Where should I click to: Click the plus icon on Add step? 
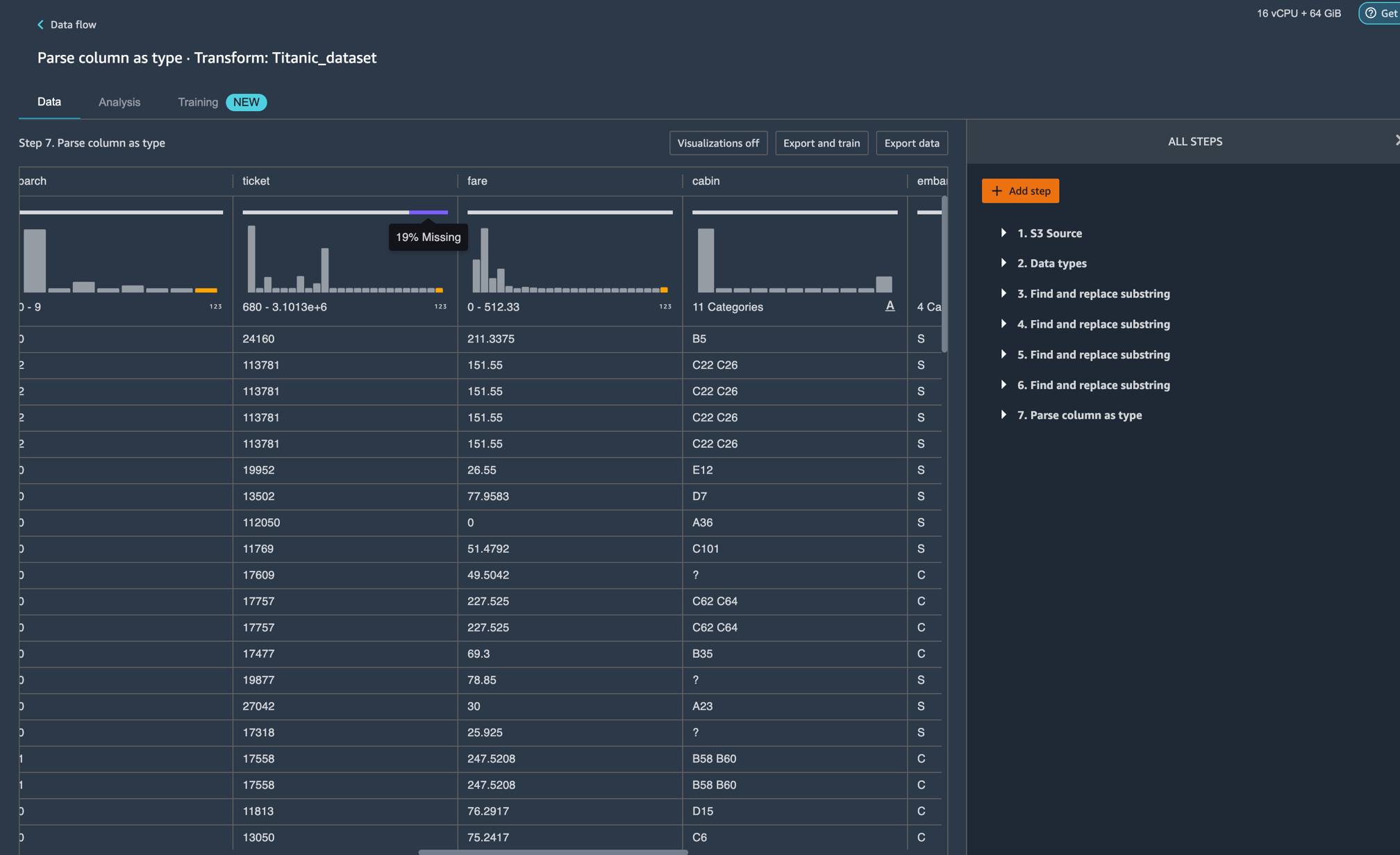coord(997,191)
